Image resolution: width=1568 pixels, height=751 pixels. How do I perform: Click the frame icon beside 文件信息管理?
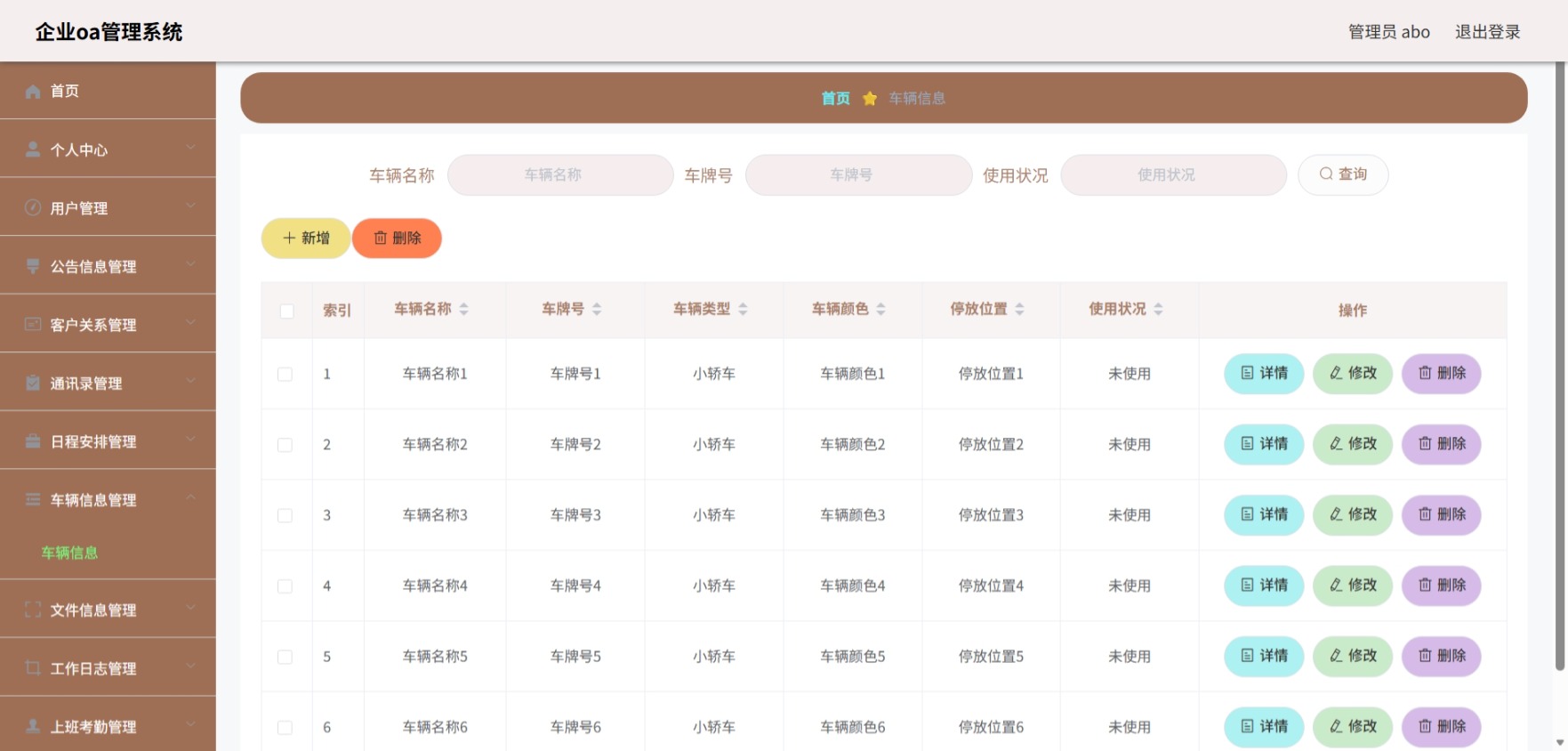33,610
